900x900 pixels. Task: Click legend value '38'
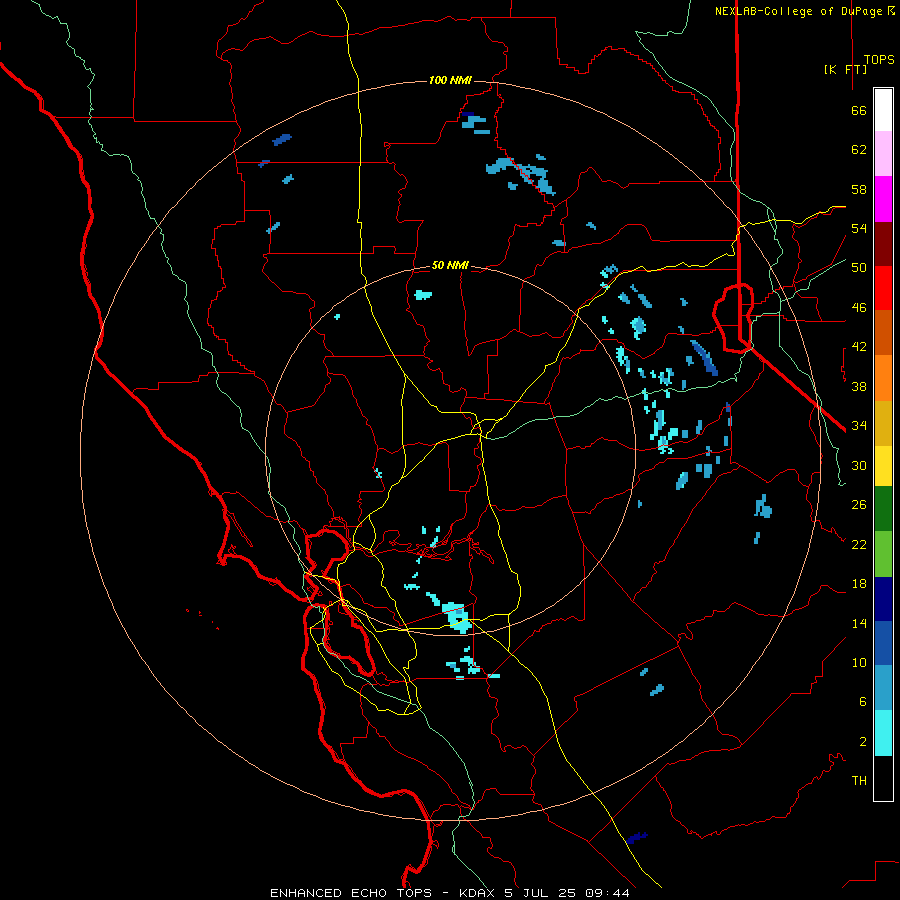[859, 386]
